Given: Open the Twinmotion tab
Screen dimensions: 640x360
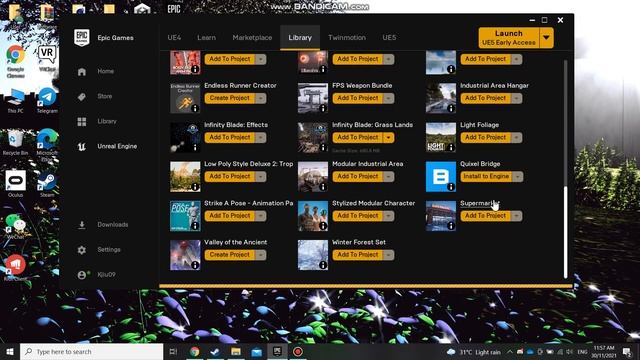Looking at the screenshot, I should coord(347,38).
